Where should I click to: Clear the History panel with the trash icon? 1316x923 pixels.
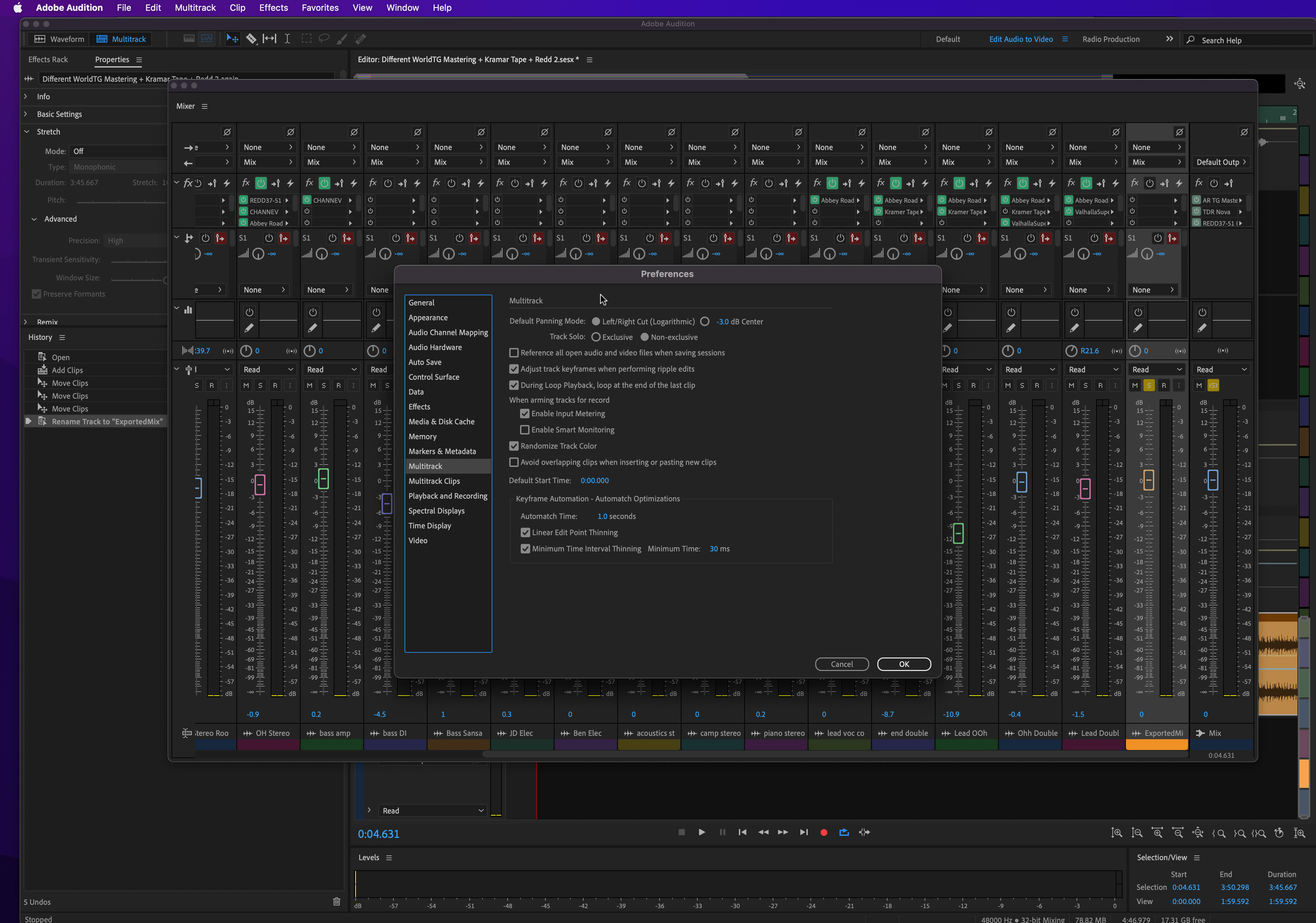[x=336, y=901]
